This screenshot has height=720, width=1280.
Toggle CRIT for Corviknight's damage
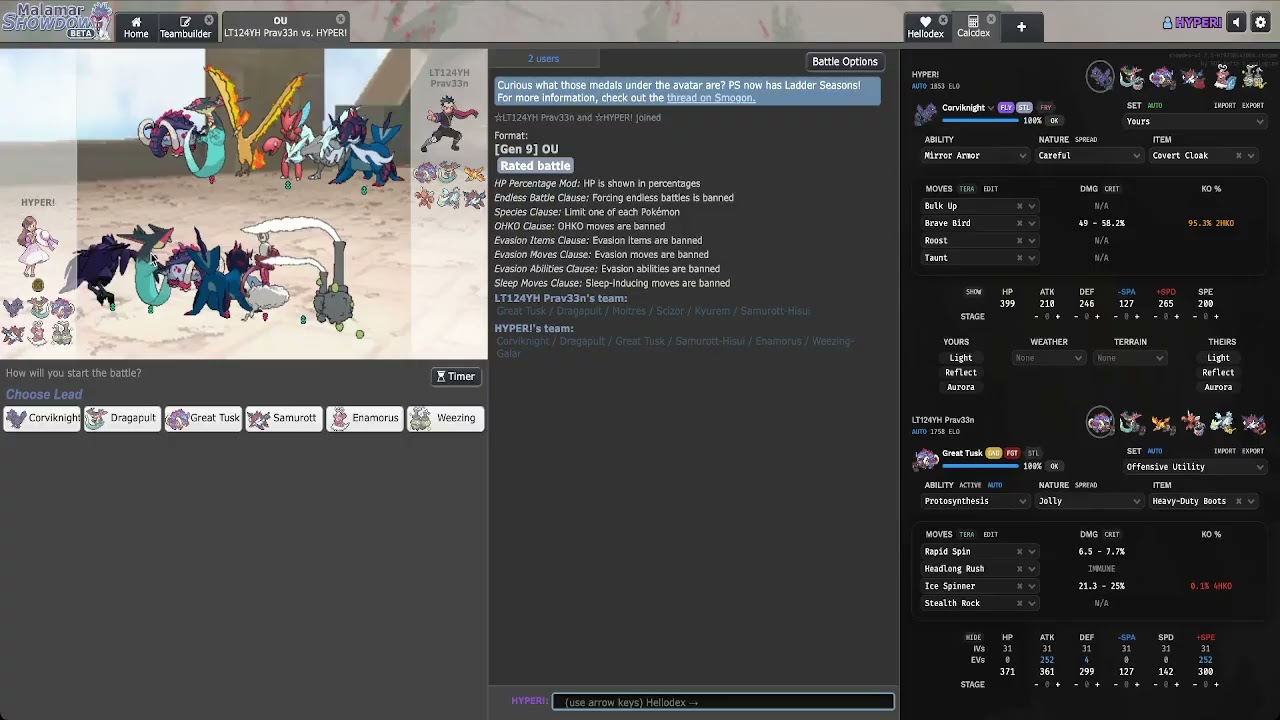tap(1111, 189)
